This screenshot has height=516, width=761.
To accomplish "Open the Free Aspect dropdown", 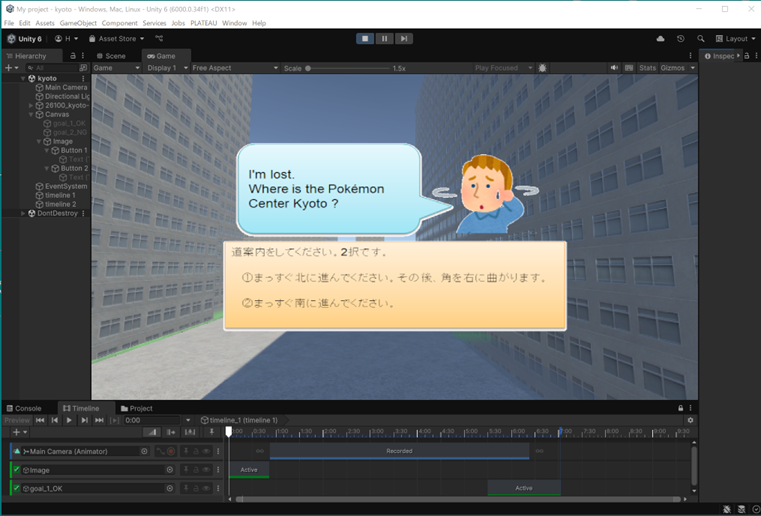I will (x=235, y=68).
